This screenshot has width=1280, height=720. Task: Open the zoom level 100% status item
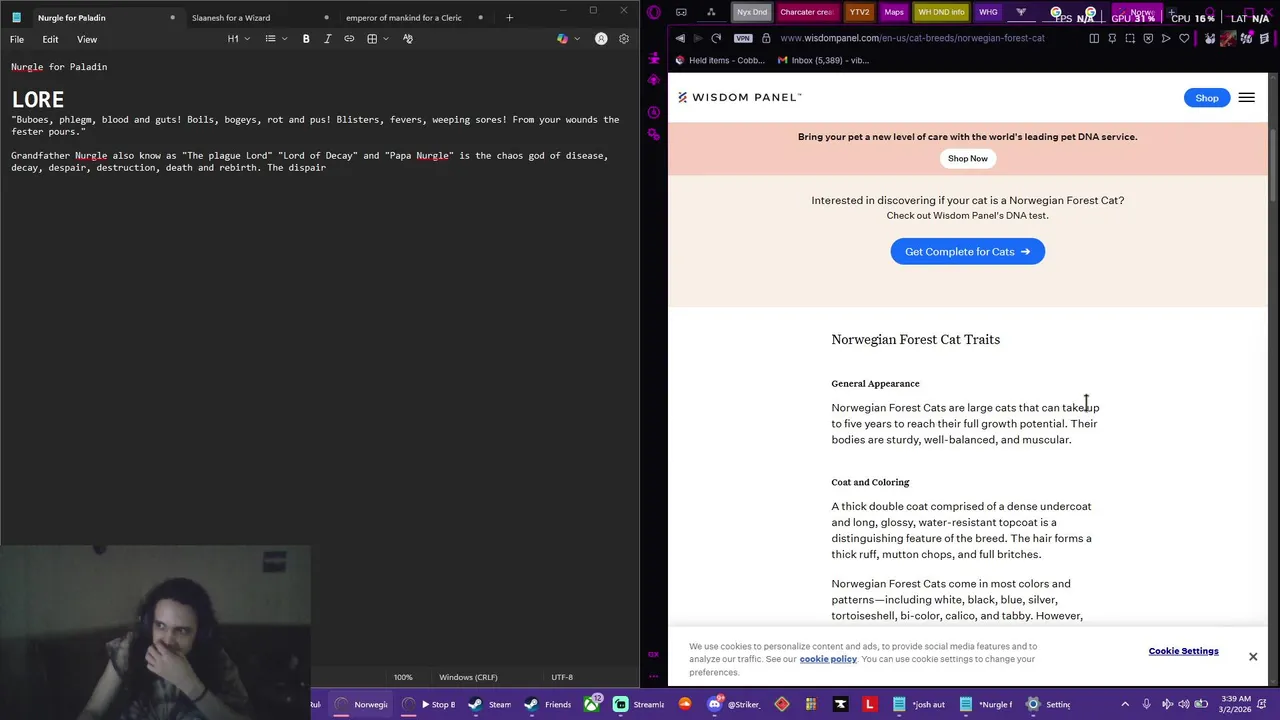[x=403, y=677]
